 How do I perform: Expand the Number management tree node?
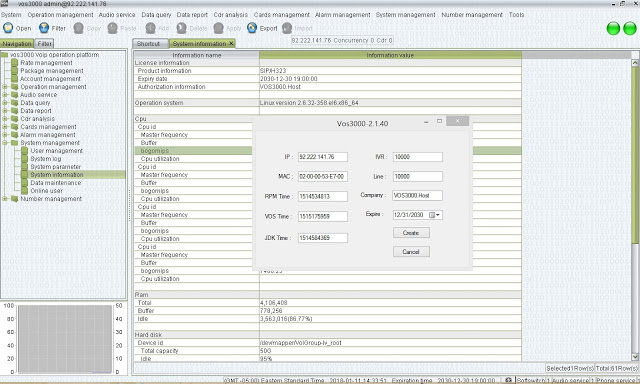4,199
